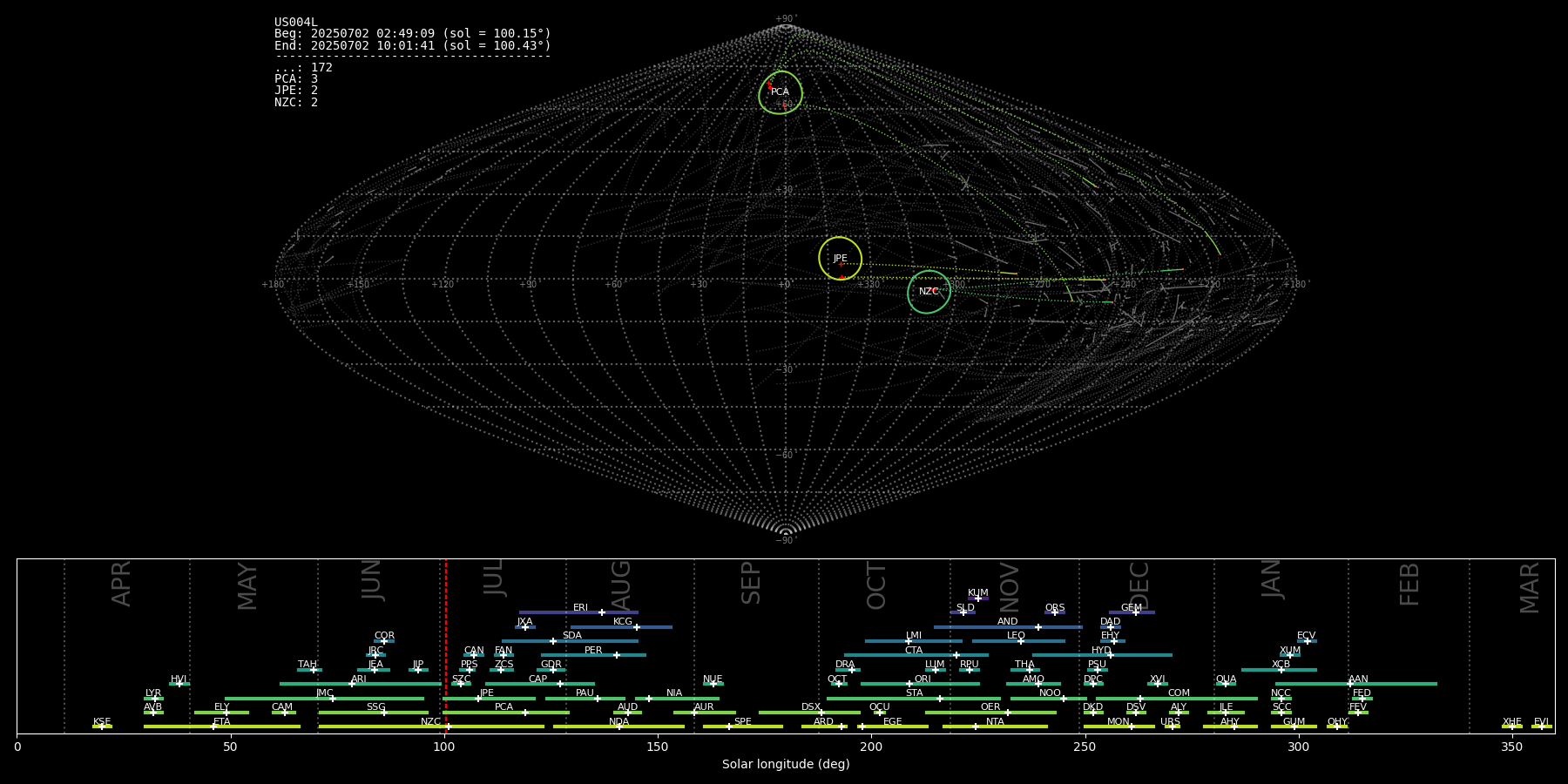The image size is (1568, 784).
Task: Select the QUA shower label
Action: [1227, 679]
